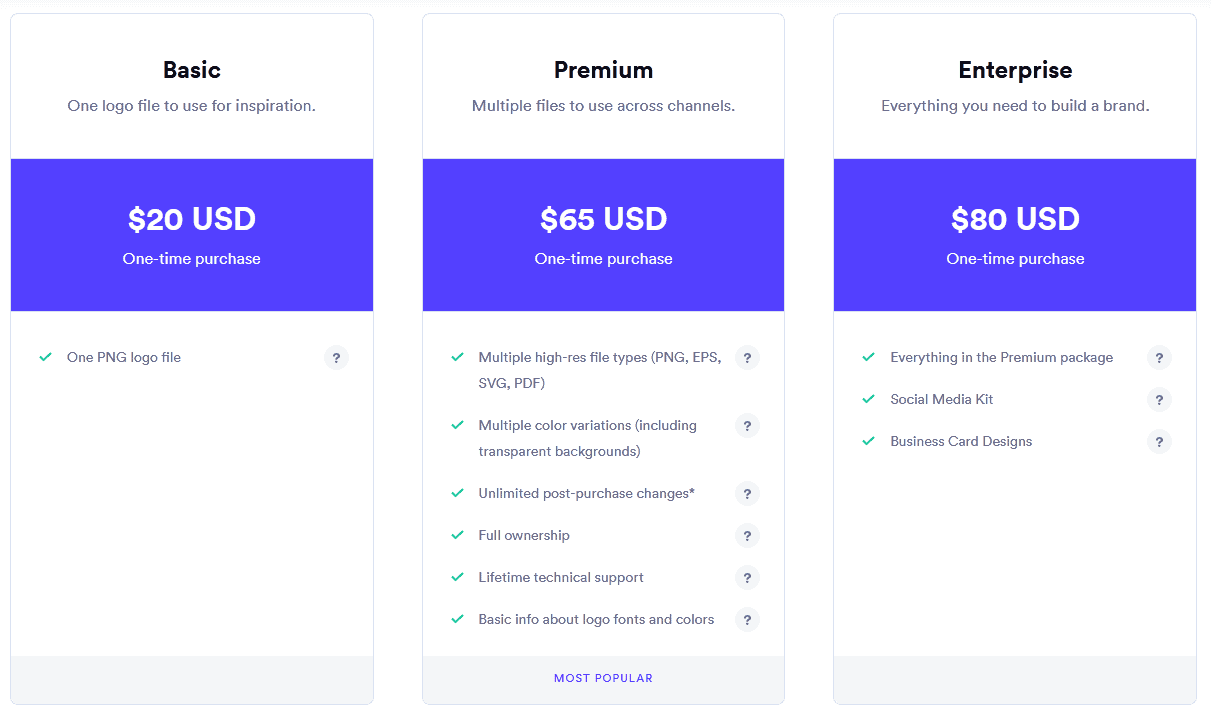1211x714 pixels.
Task: Click One-time purchase under the $80 price
Action: point(1015,258)
